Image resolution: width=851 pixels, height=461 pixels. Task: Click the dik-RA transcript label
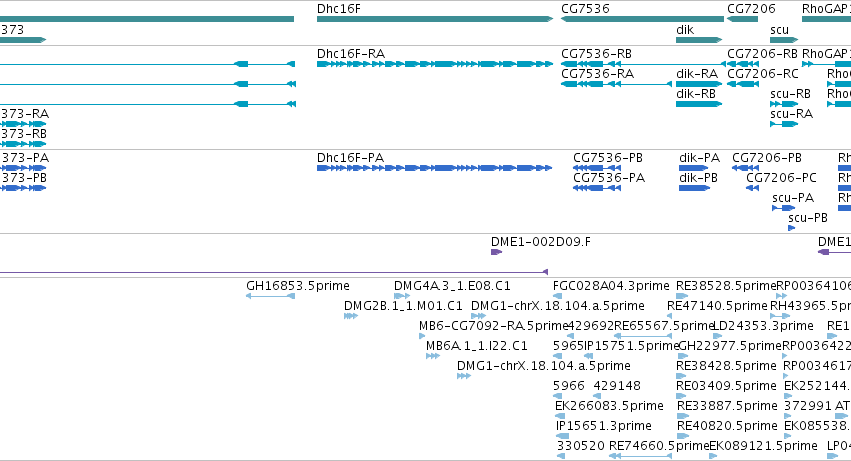coord(697,74)
